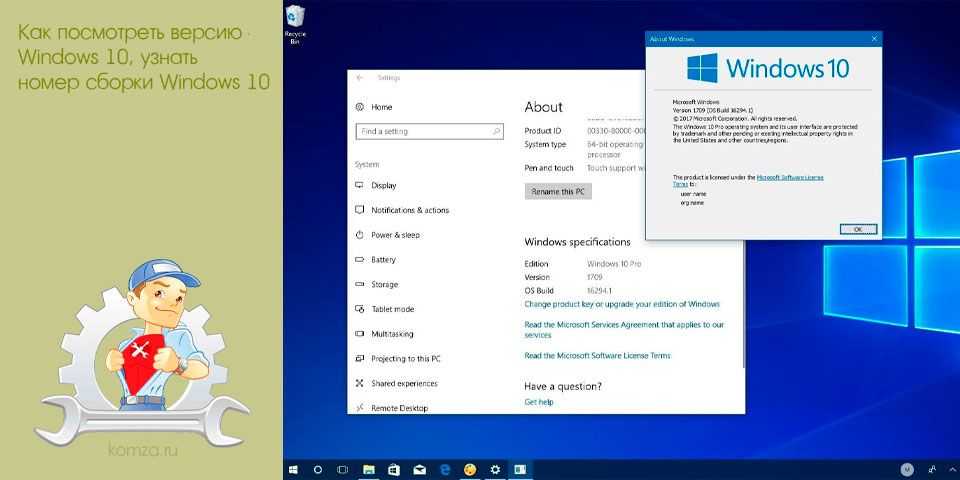Click the Version 1709 value
Image resolution: width=960 pixels, height=480 pixels.
(594, 277)
